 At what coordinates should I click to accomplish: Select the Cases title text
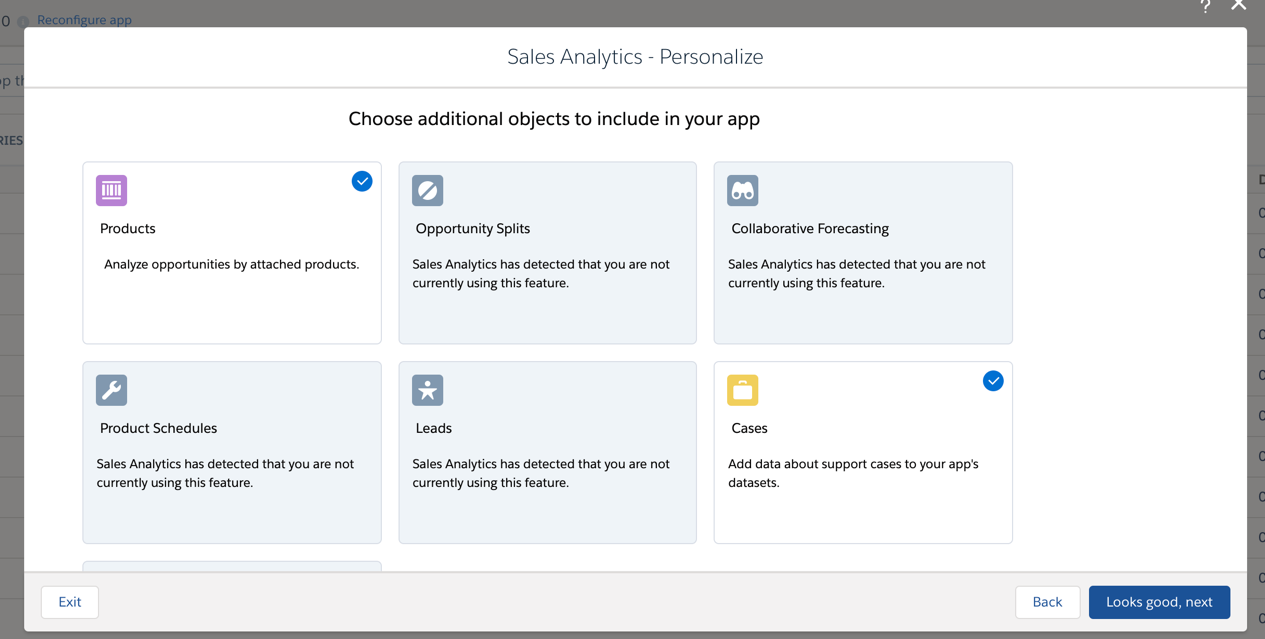pos(749,428)
